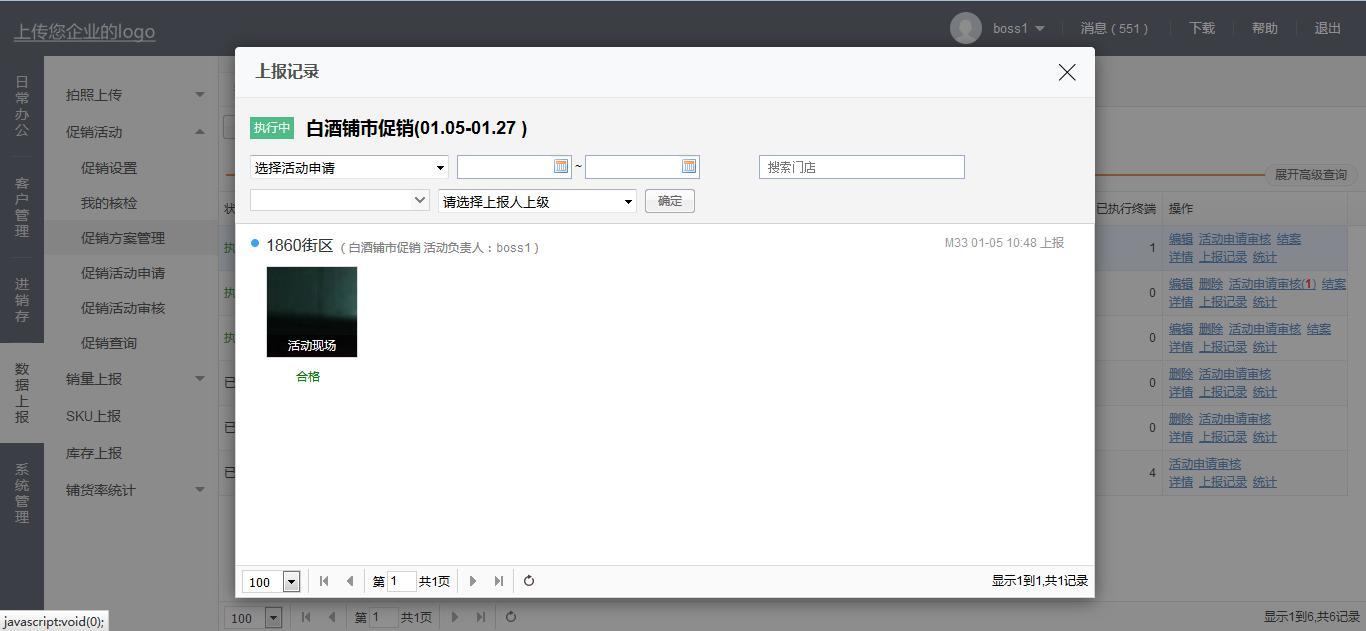Select 促销设置 in the sidebar
The height and width of the screenshot is (631, 1366).
(x=109, y=168)
